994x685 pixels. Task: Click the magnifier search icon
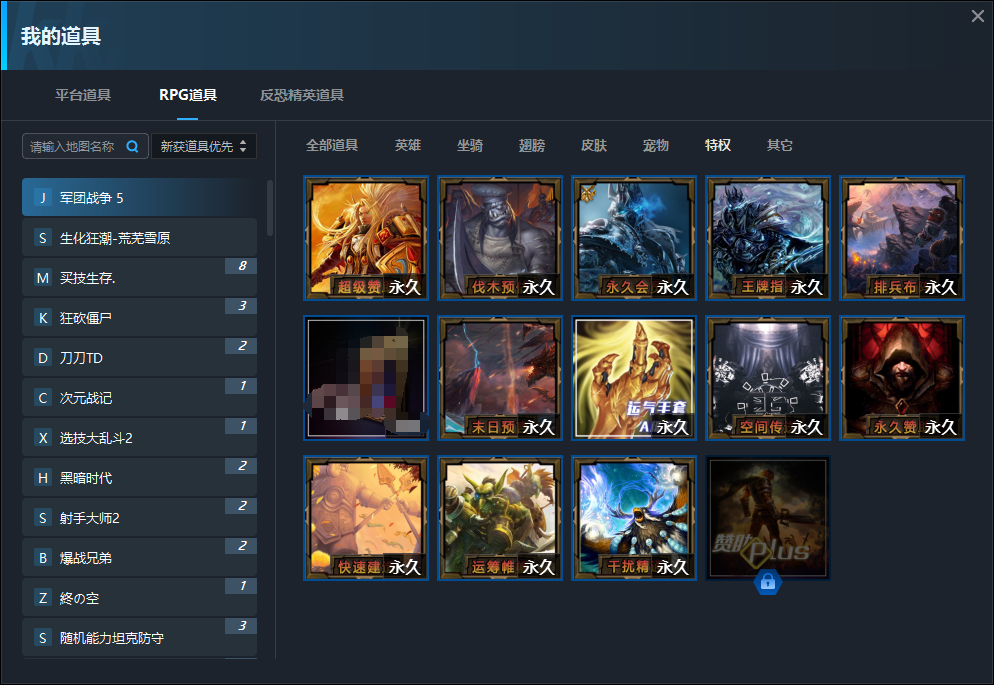(132, 146)
